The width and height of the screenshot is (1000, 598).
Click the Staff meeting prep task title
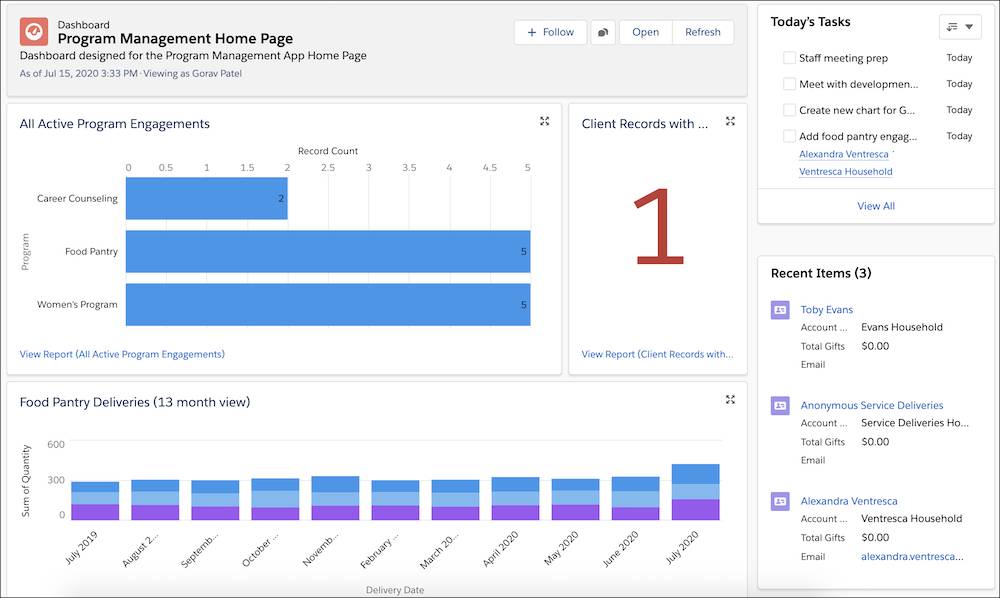coord(843,58)
